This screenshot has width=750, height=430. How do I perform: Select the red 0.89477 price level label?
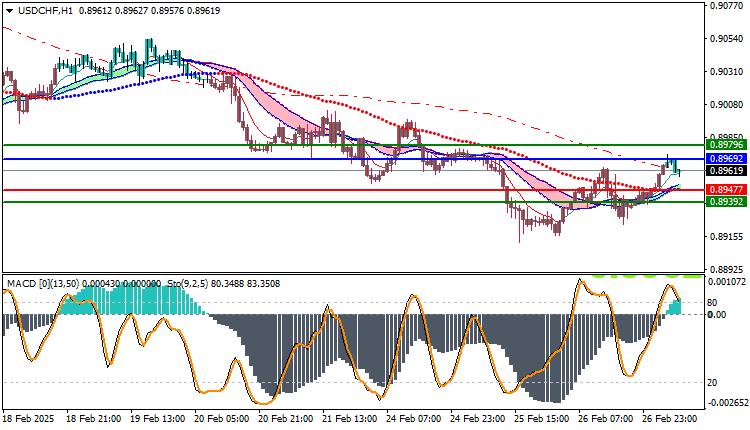[x=727, y=190]
